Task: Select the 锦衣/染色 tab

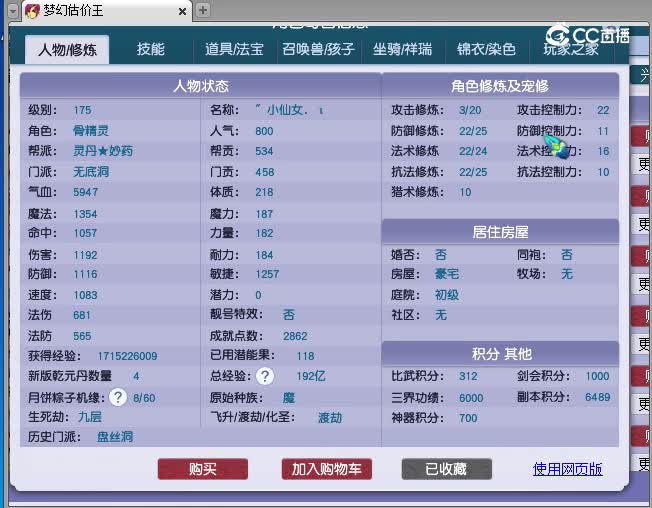Action: tap(486, 49)
